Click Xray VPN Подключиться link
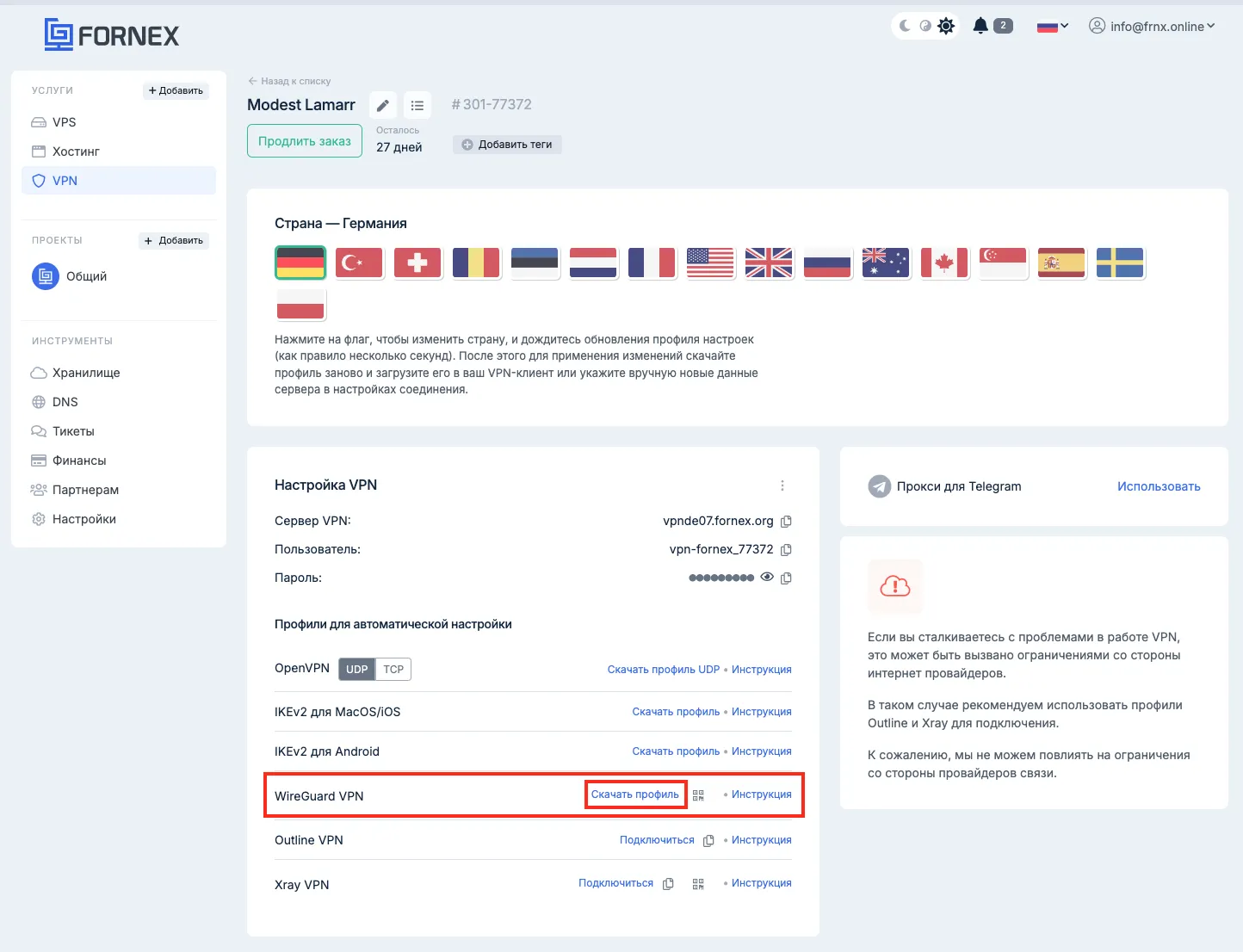Screen dimensions: 1243x952 click(615, 883)
